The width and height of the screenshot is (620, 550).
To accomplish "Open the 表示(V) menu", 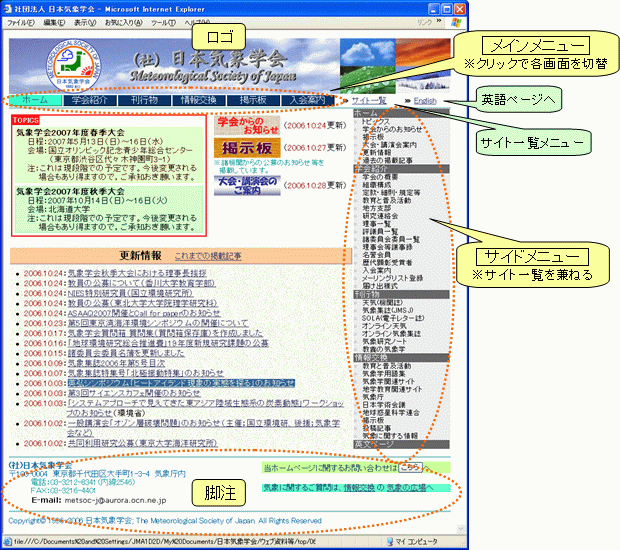I will (x=85, y=23).
